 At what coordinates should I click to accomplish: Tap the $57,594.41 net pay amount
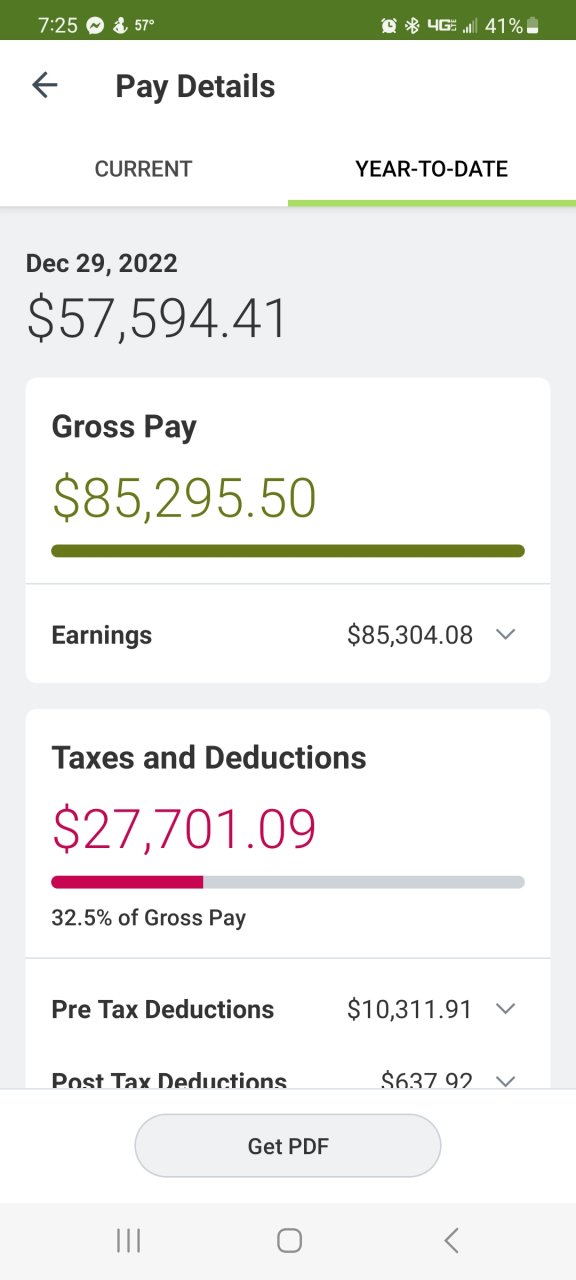157,318
